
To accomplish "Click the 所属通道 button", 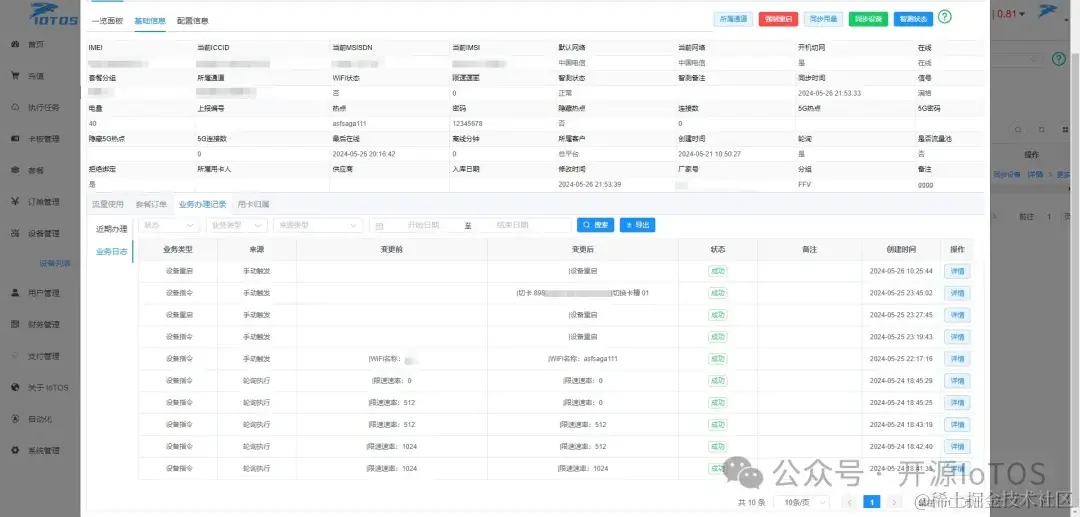I will 734,19.
